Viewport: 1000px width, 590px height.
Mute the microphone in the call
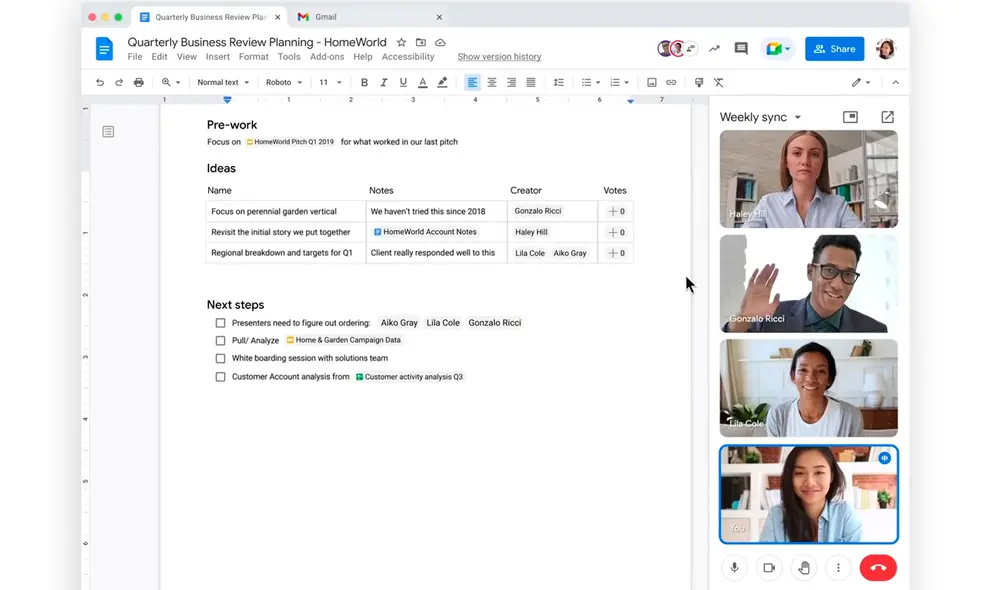coord(734,567)
